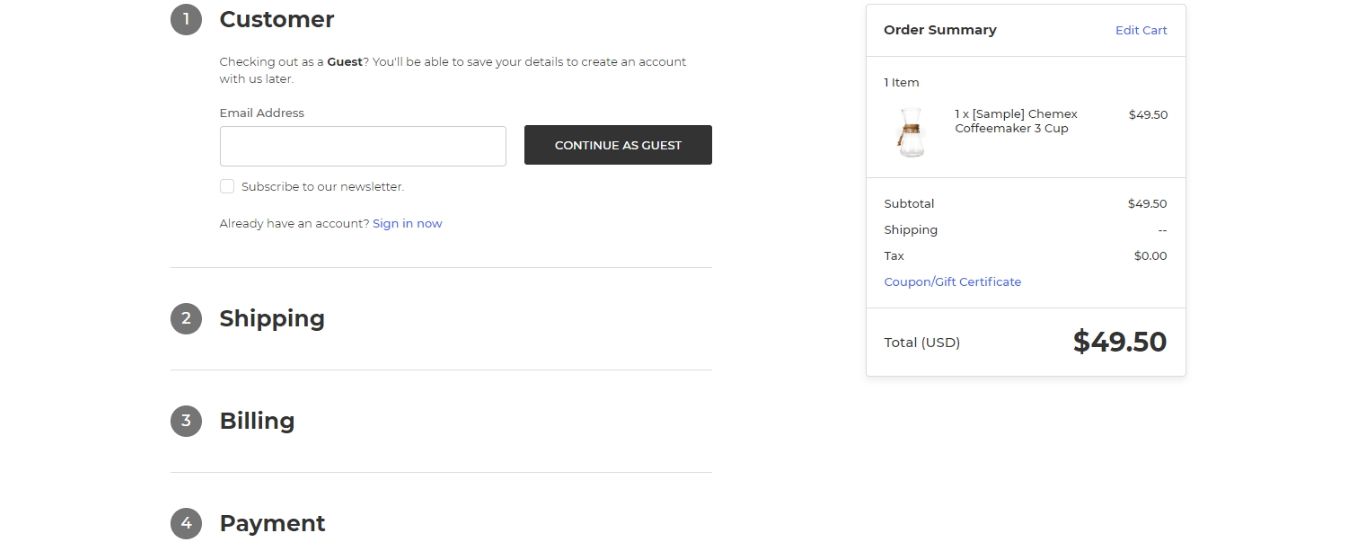This screenshot has width=1366, height=549.
Task: Click the step 3 number badge
Action: (x=186, y=421)
